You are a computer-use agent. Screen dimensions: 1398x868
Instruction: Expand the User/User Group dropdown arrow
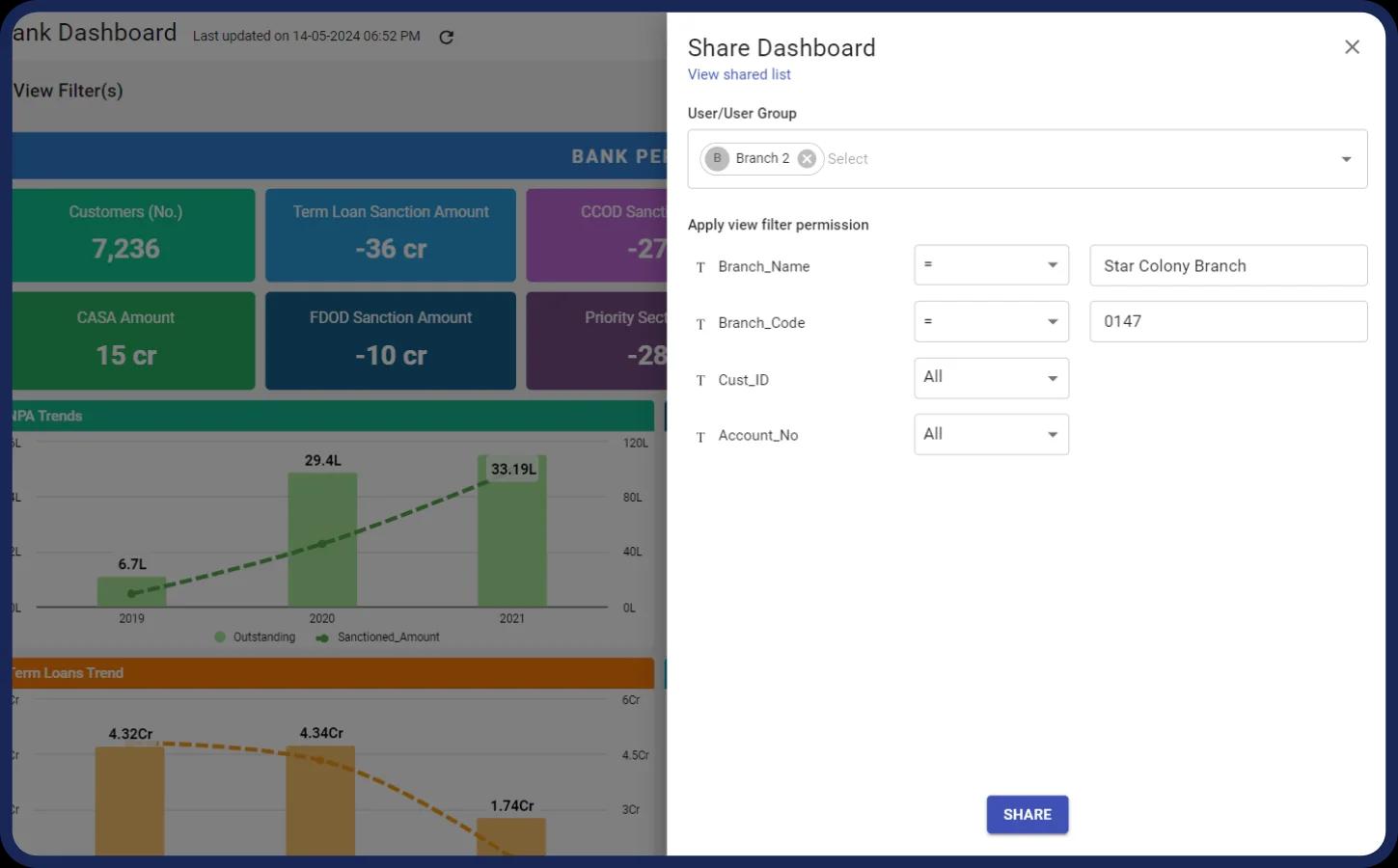click(1346, 159)
